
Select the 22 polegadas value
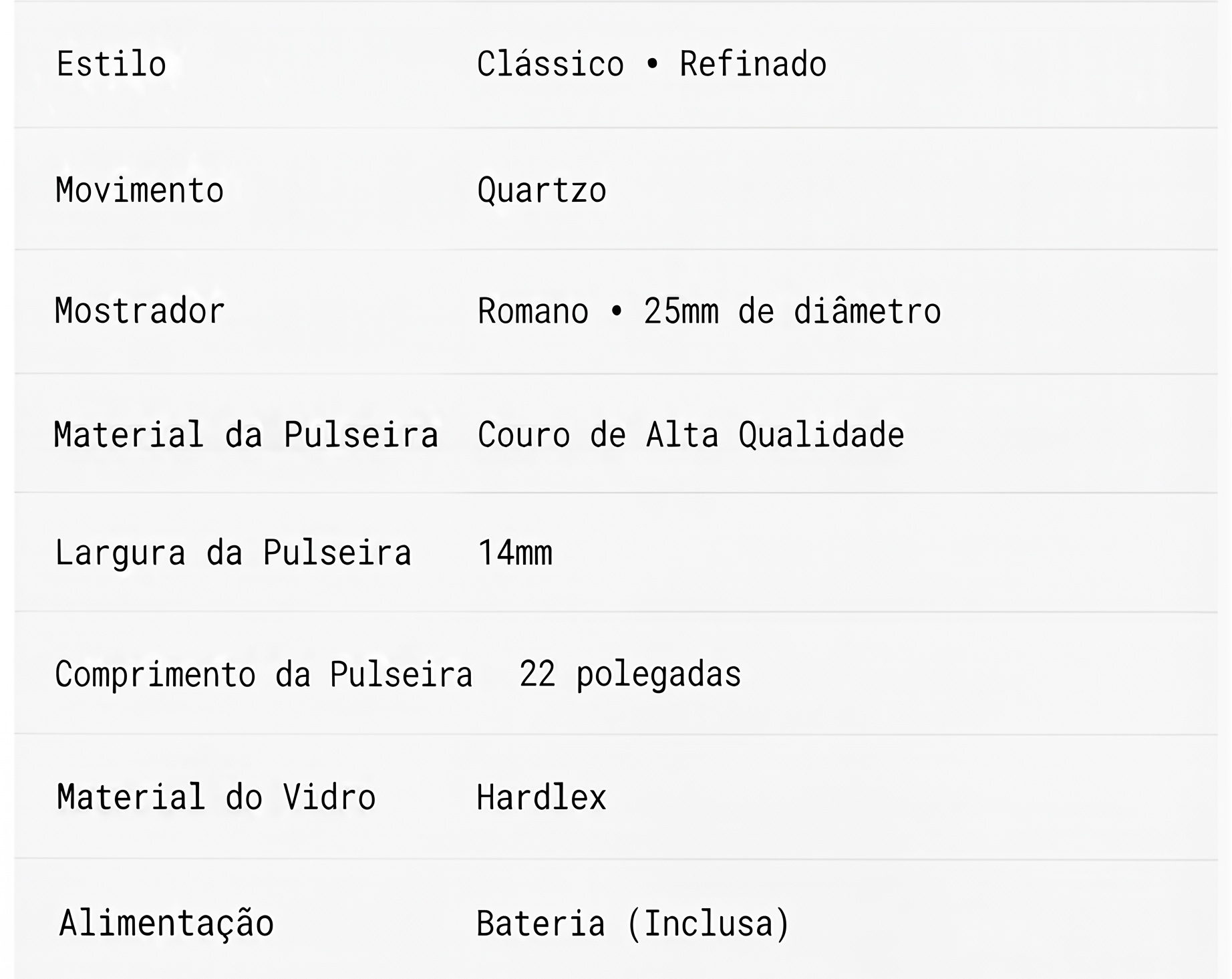tap(630, 674)
